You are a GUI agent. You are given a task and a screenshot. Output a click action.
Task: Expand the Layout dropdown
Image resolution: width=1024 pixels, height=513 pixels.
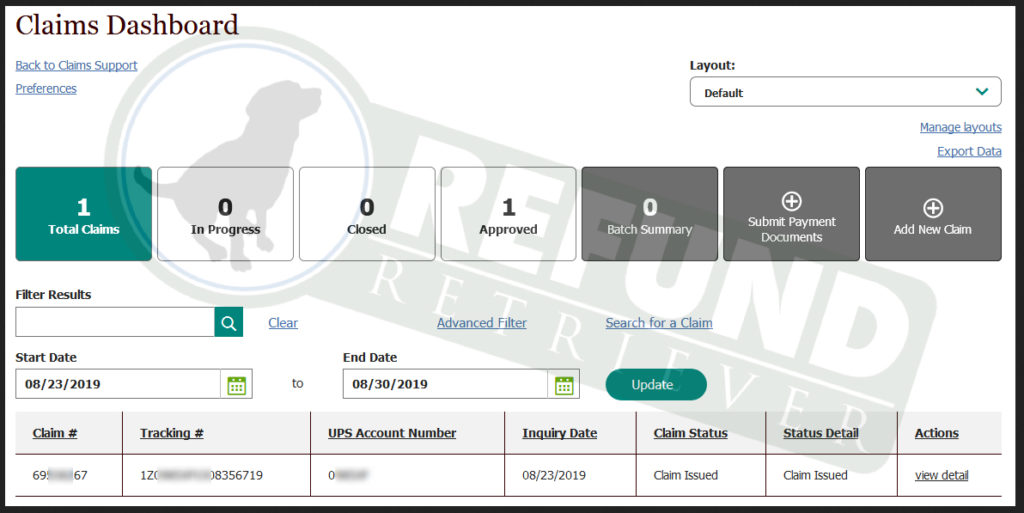pyautogui.click(x=845, y=92)
